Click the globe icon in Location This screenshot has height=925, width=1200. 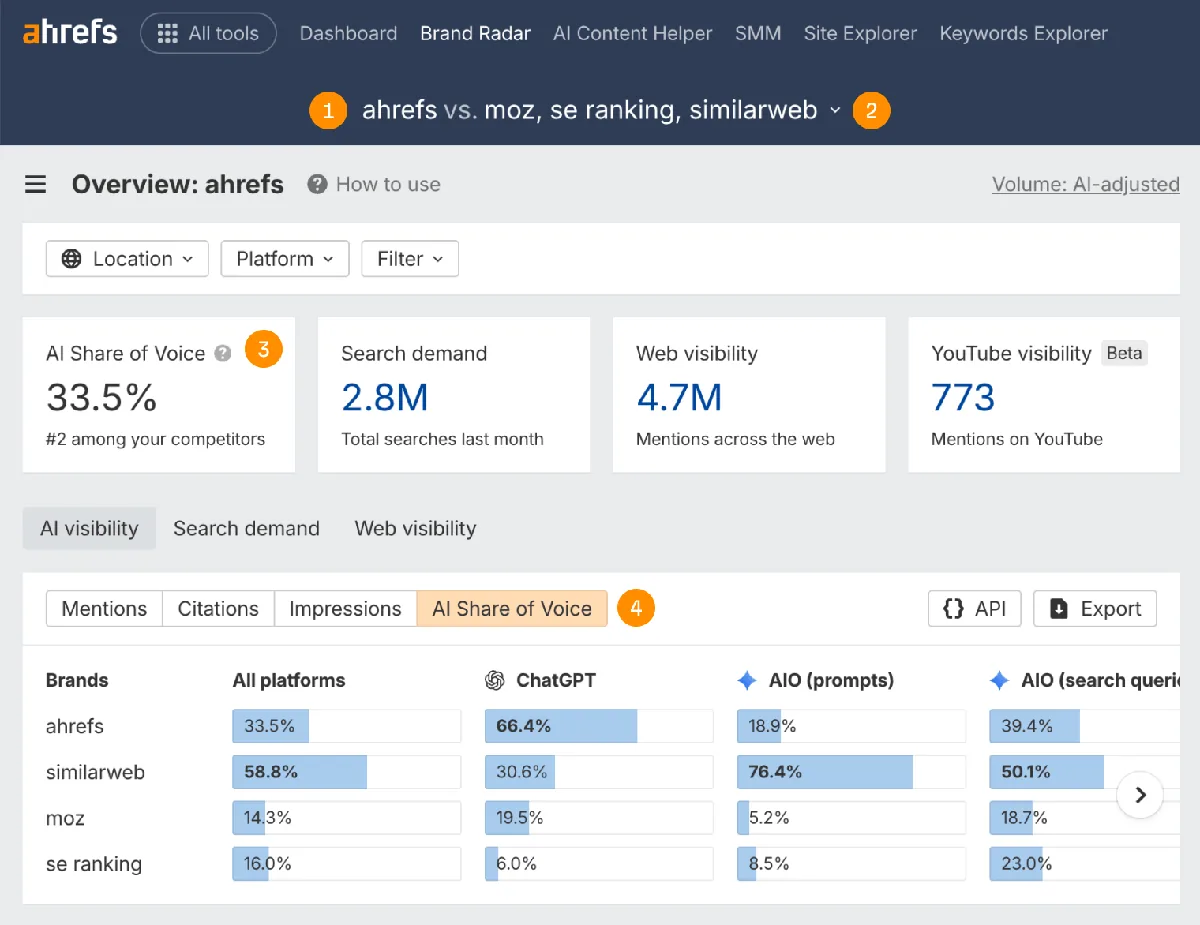72,259
